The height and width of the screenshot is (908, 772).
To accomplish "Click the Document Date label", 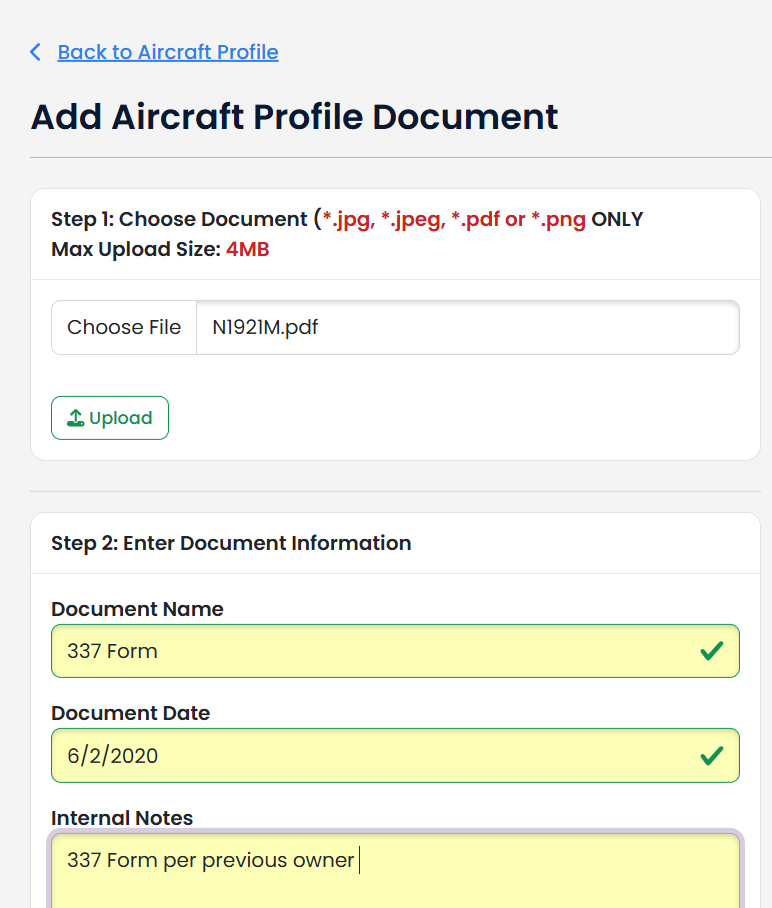I will tap(130, 713).
